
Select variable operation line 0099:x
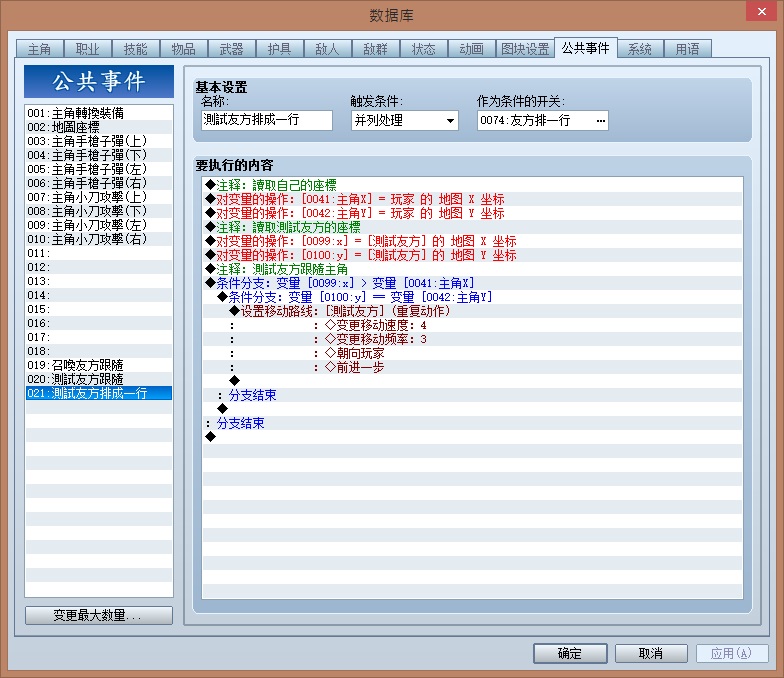472,241
